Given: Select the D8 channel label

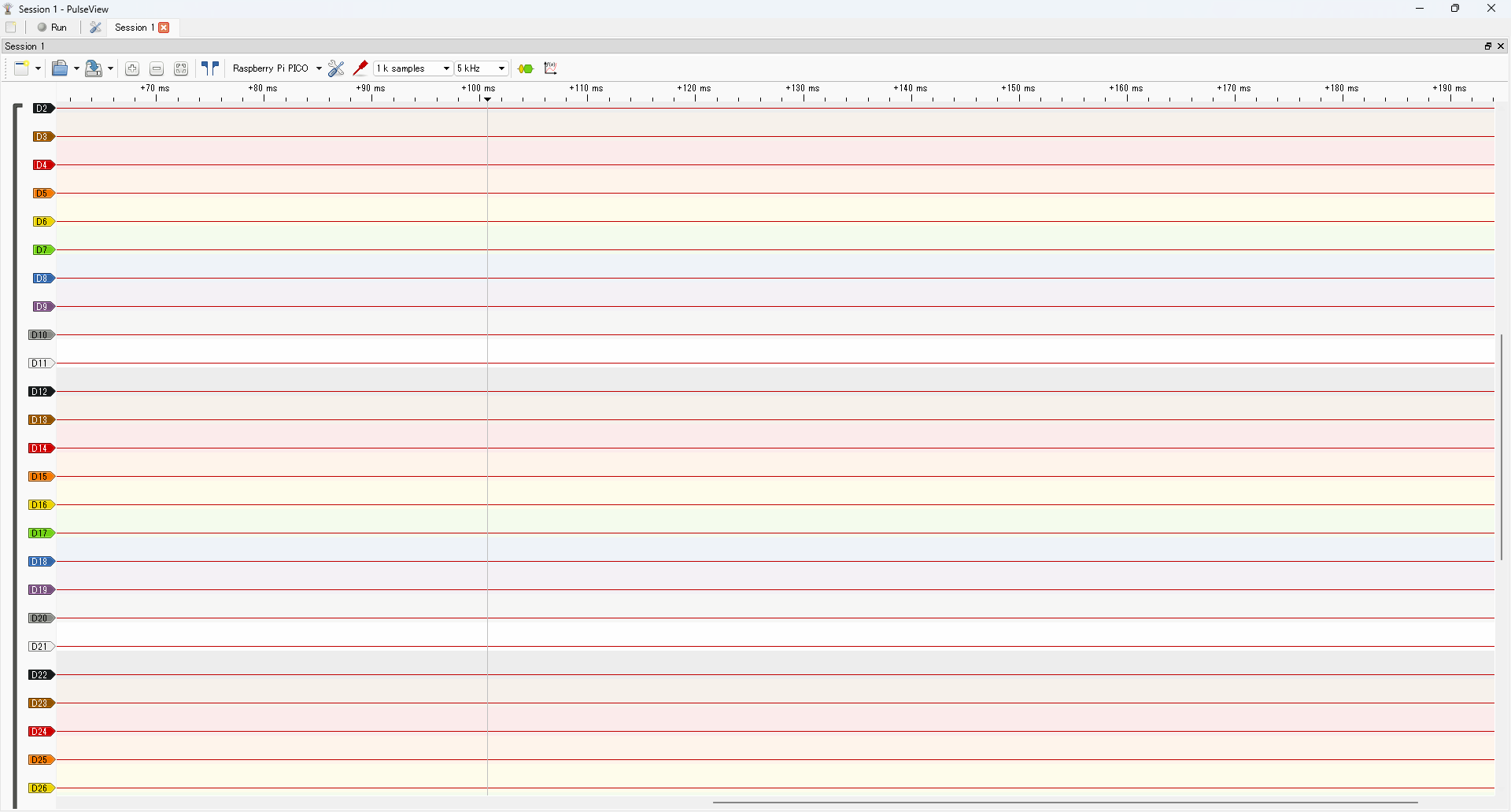Looking at the screenshot, I should coord(43,279).
